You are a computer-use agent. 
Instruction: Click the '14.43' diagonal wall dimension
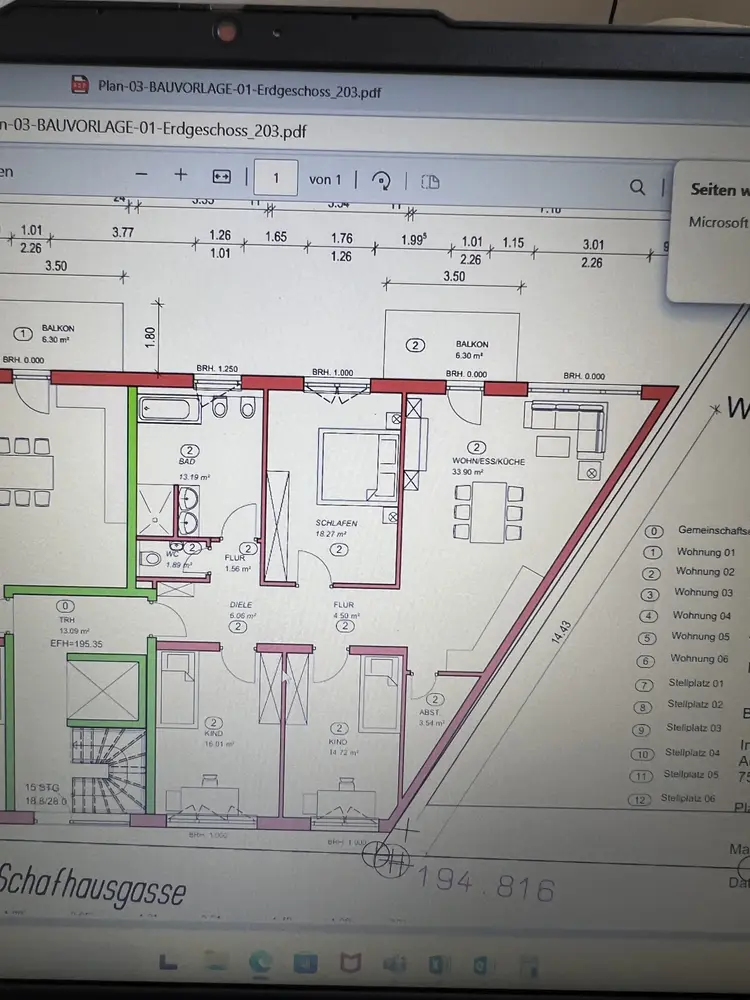click(x=561, y=632)
